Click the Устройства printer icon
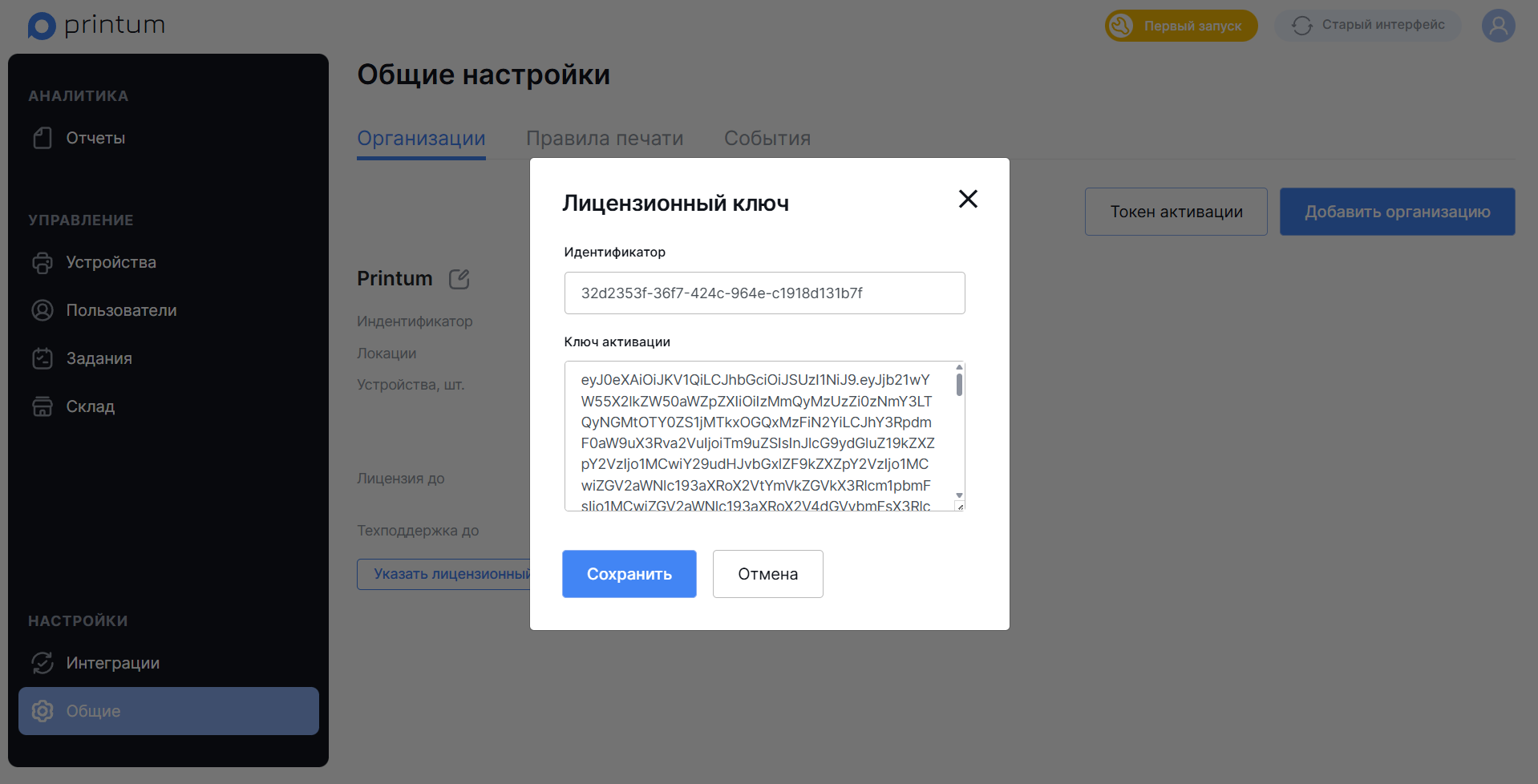1538x784 pixels. coord(42,262)
